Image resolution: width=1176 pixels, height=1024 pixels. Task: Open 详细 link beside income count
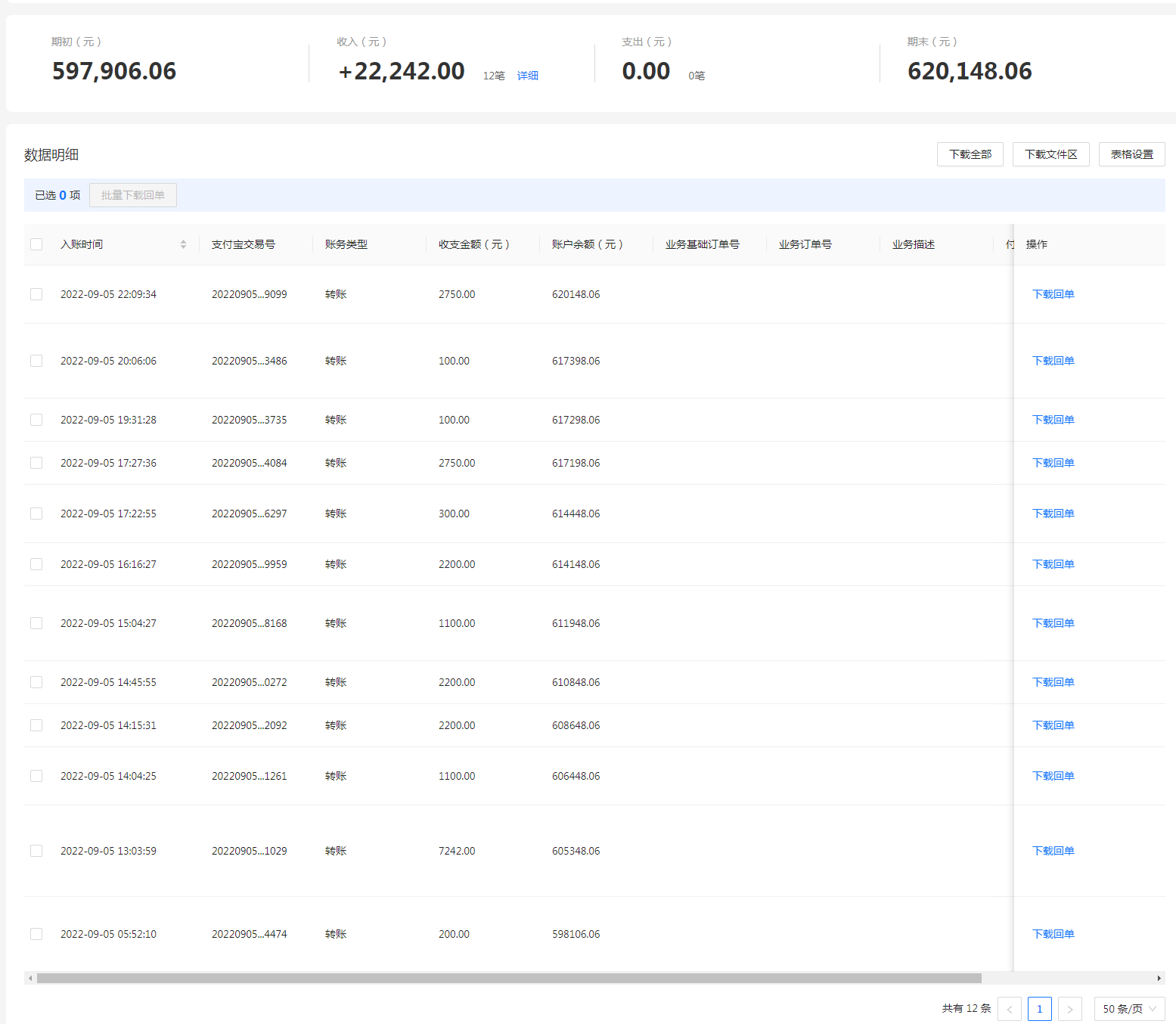(527, 76)
